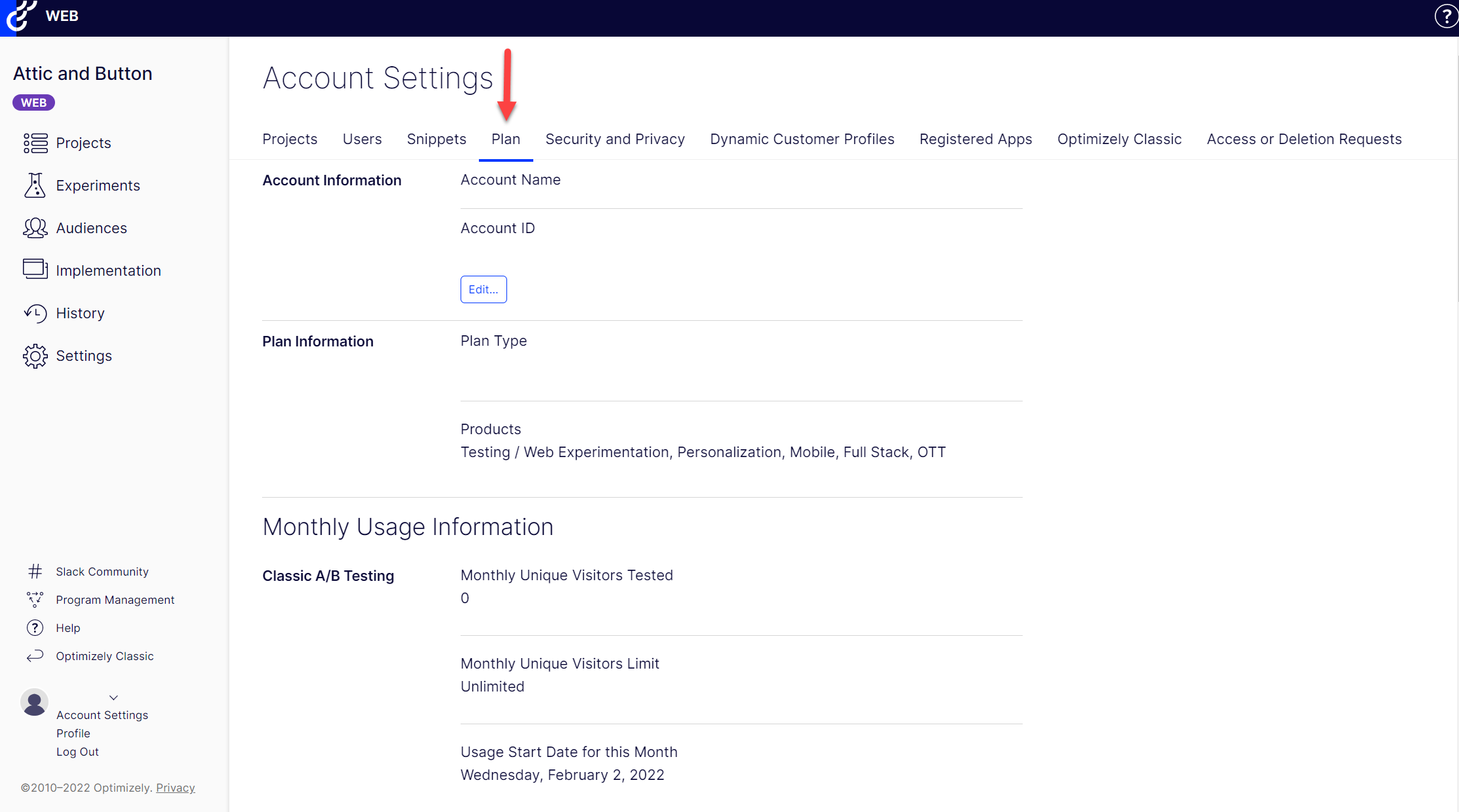
Task: Click the Audiences people icon
Action: coord(35,228)
